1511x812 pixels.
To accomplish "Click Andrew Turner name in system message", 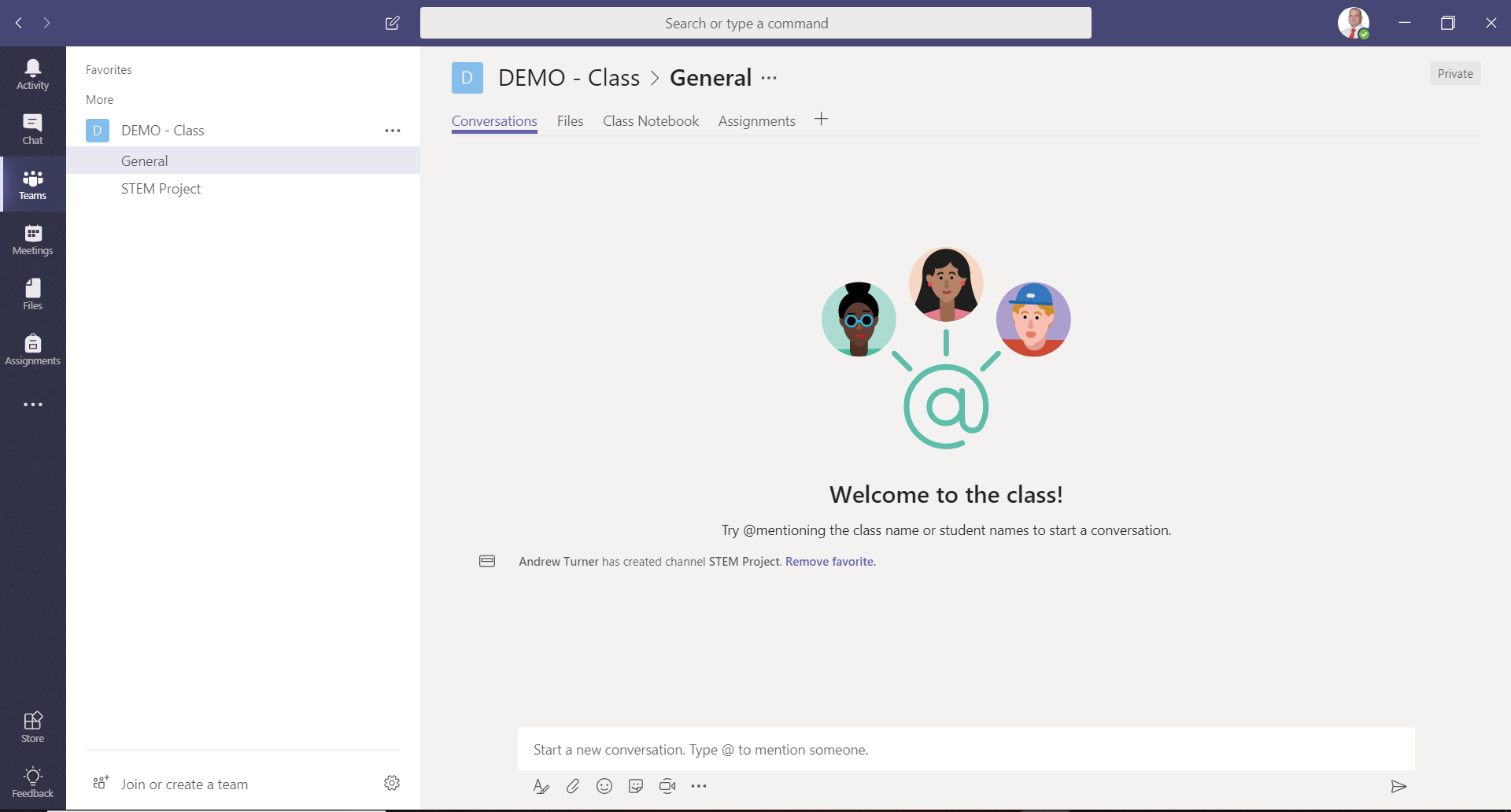I will coord(559,562).
